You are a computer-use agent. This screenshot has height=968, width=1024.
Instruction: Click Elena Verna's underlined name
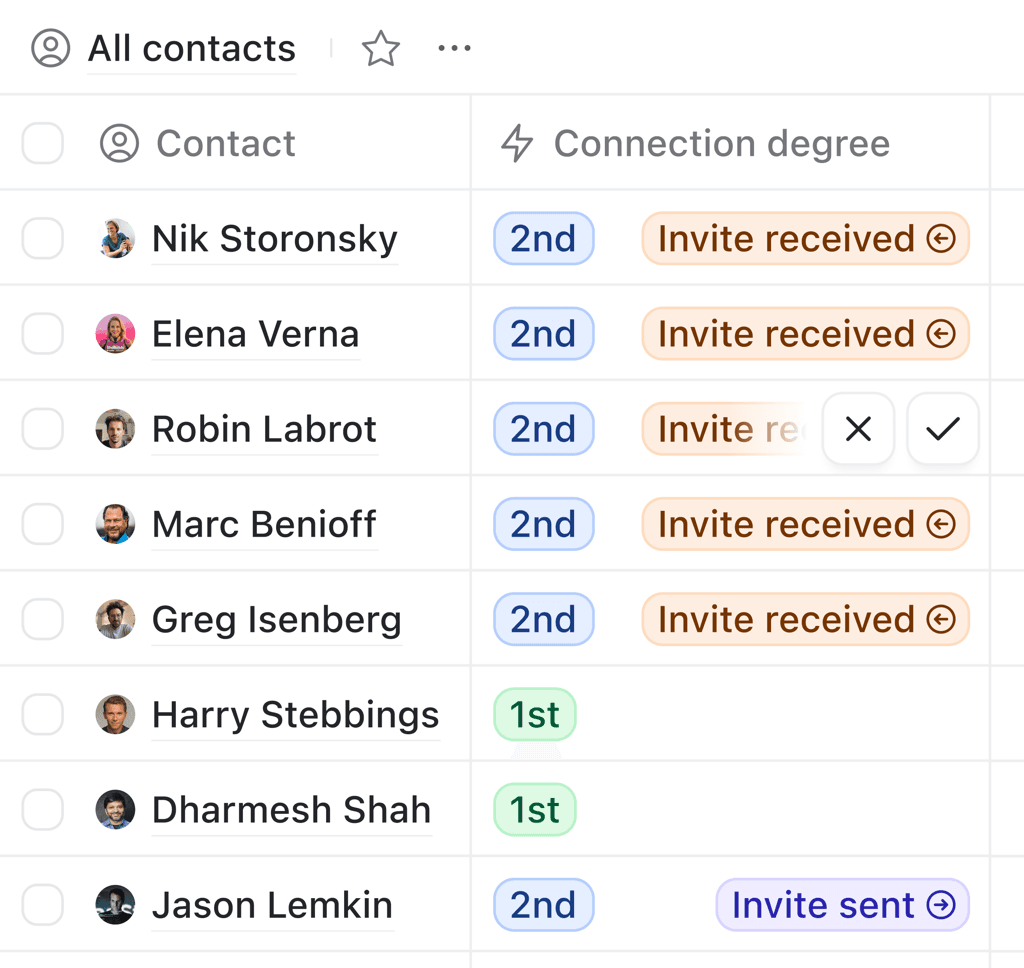click(x=255, y=333)
